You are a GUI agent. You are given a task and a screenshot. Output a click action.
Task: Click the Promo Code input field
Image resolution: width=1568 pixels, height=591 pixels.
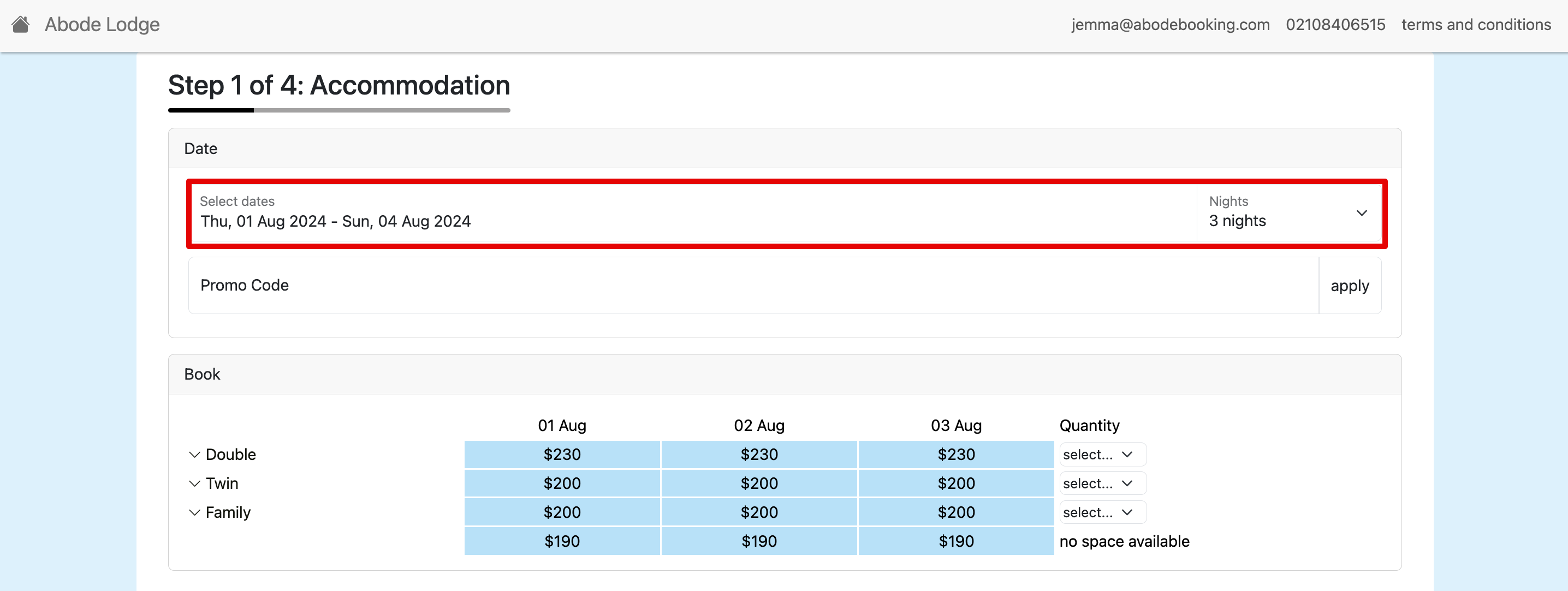pyautogui.click(x=752, y=285)
